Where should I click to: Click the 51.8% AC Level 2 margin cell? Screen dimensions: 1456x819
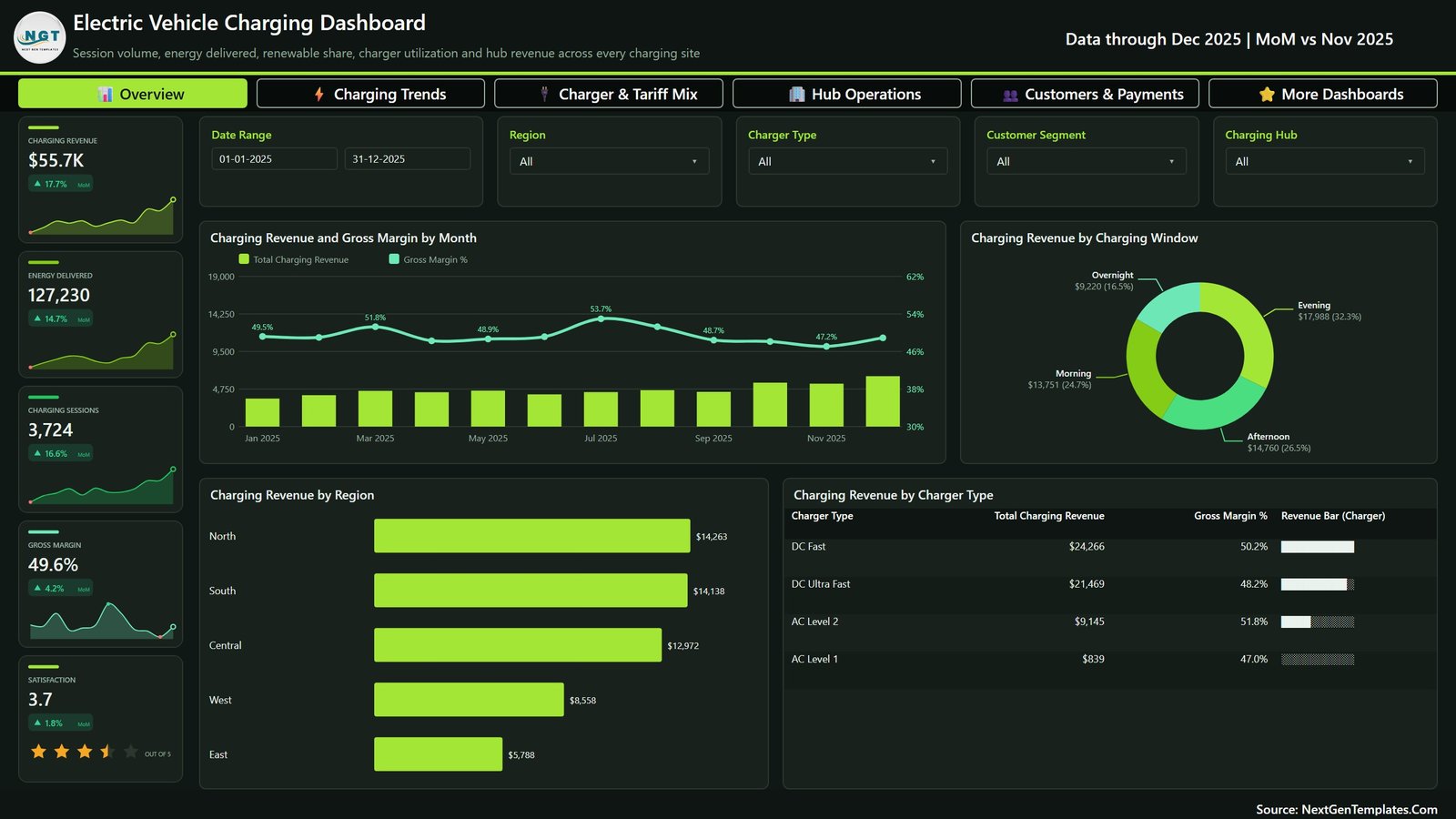tap(1253, 622)
